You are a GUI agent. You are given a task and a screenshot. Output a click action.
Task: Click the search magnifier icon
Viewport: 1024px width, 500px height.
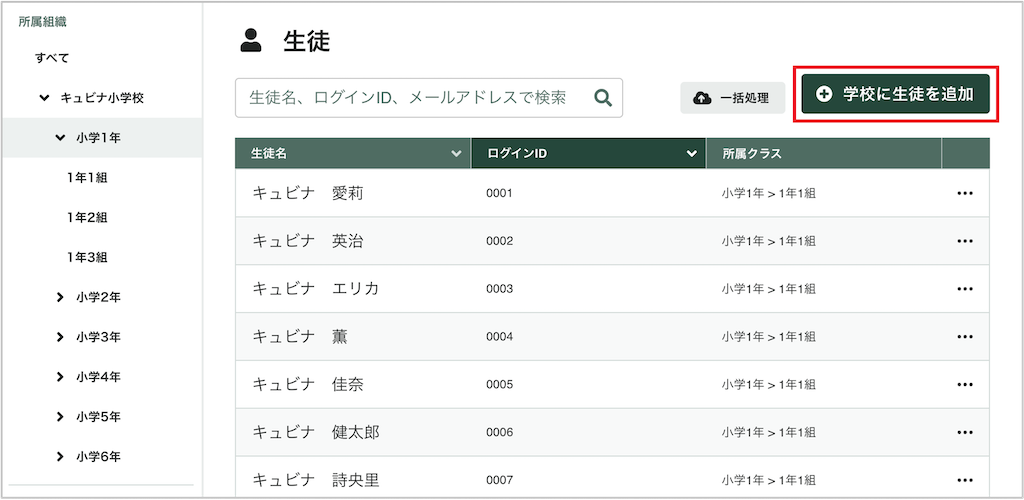pyautogui.click(x=603, y=99)
